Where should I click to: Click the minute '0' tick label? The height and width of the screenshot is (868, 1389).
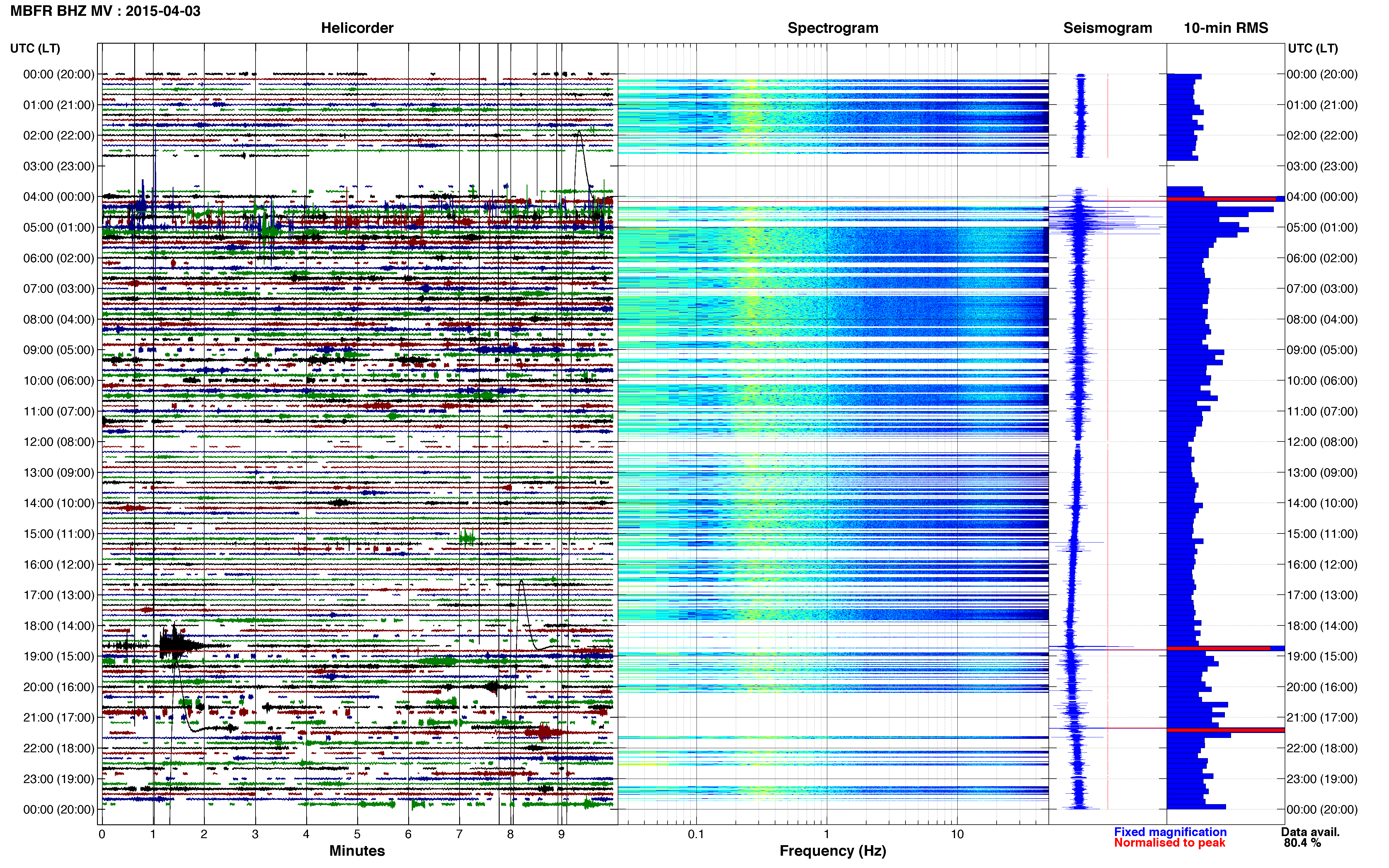(102, 834)
